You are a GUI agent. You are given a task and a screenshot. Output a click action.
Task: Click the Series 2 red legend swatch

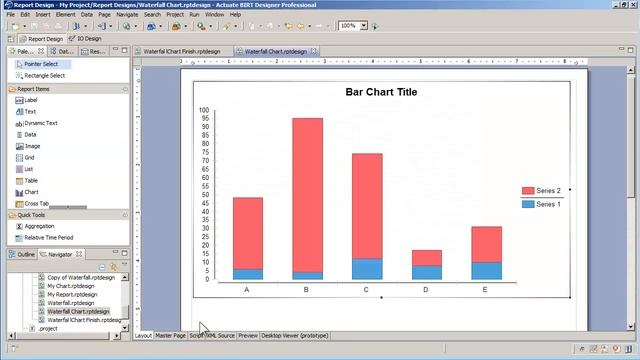pyautogui.click(x=528, y=191)
